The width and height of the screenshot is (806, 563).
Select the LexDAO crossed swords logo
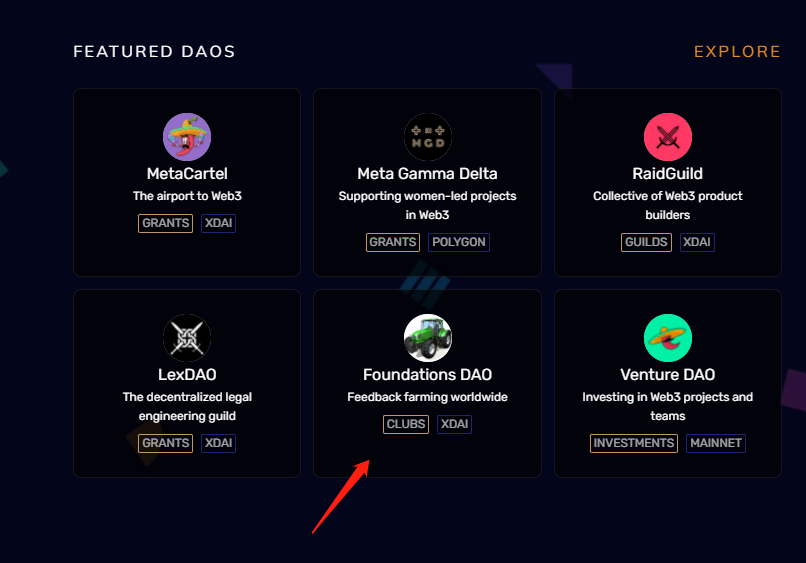pyautogui.click(x=187, y=338)
